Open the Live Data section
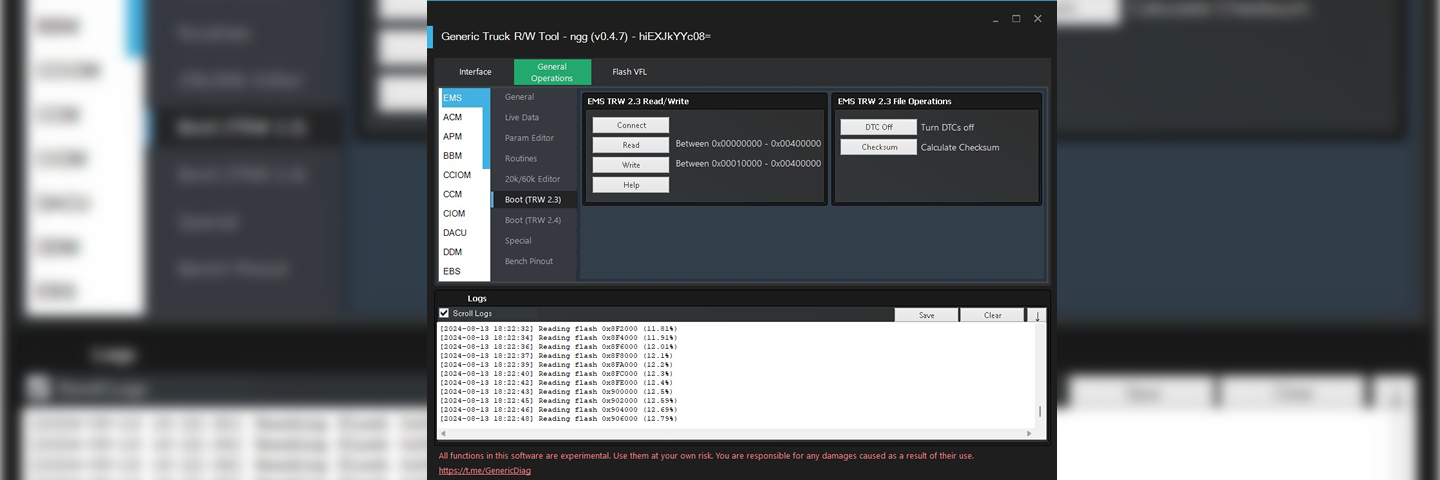 click(x=521, y=118)
